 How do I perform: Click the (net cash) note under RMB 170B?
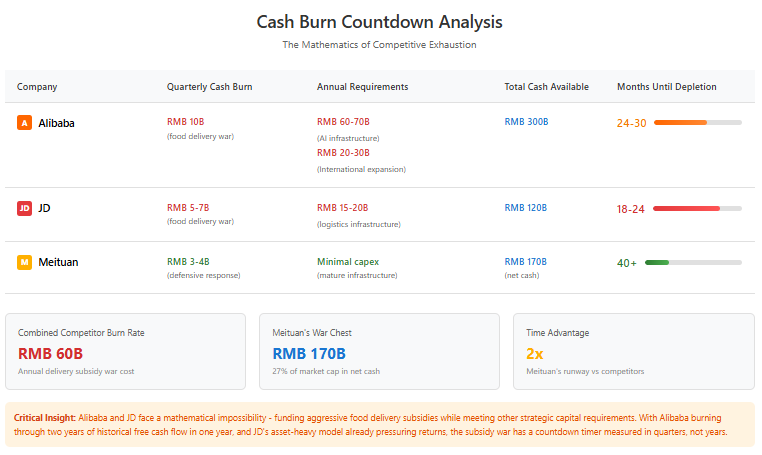(x=522, y=275)
